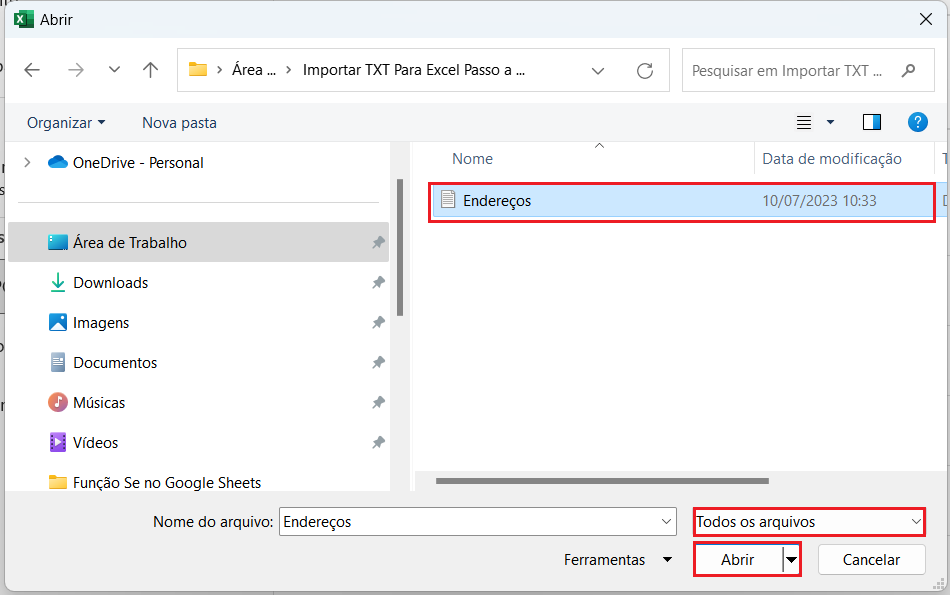Refresh the current folder listing
The image size is (950, 595).
[x=645, y=70]
